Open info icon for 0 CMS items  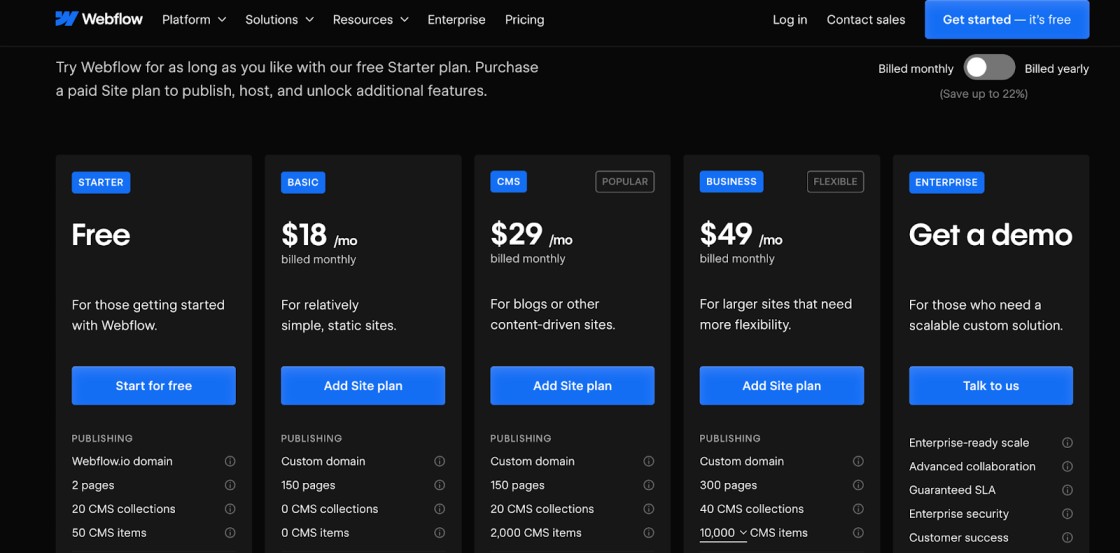tap(439, 532)
